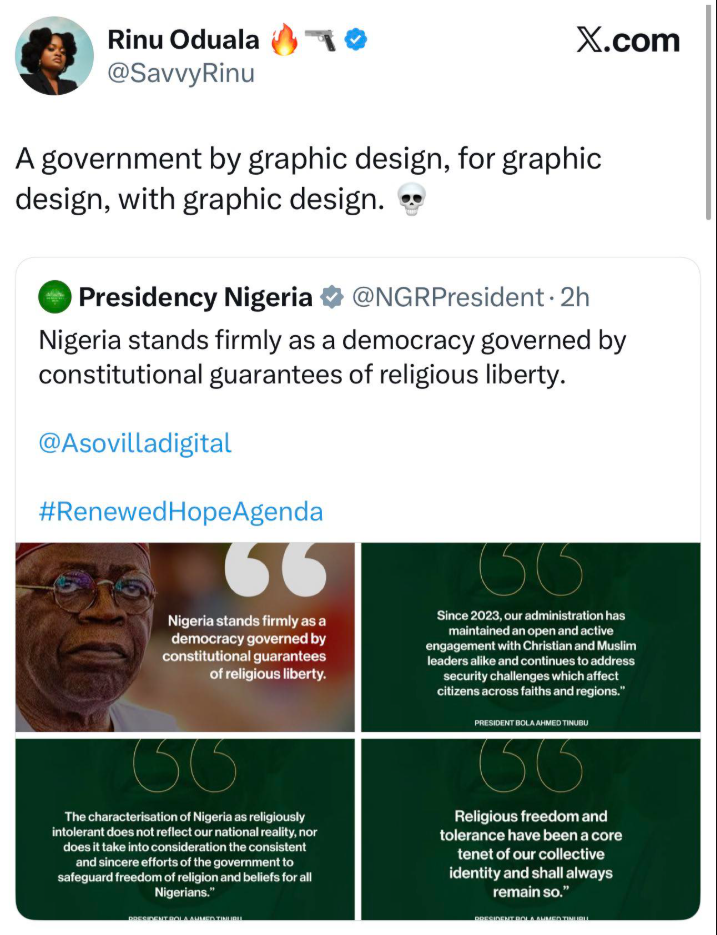Screen dimensions: 717x935
Task: View the "Religious freedom and tolerance" quote image
Action: 530,828
